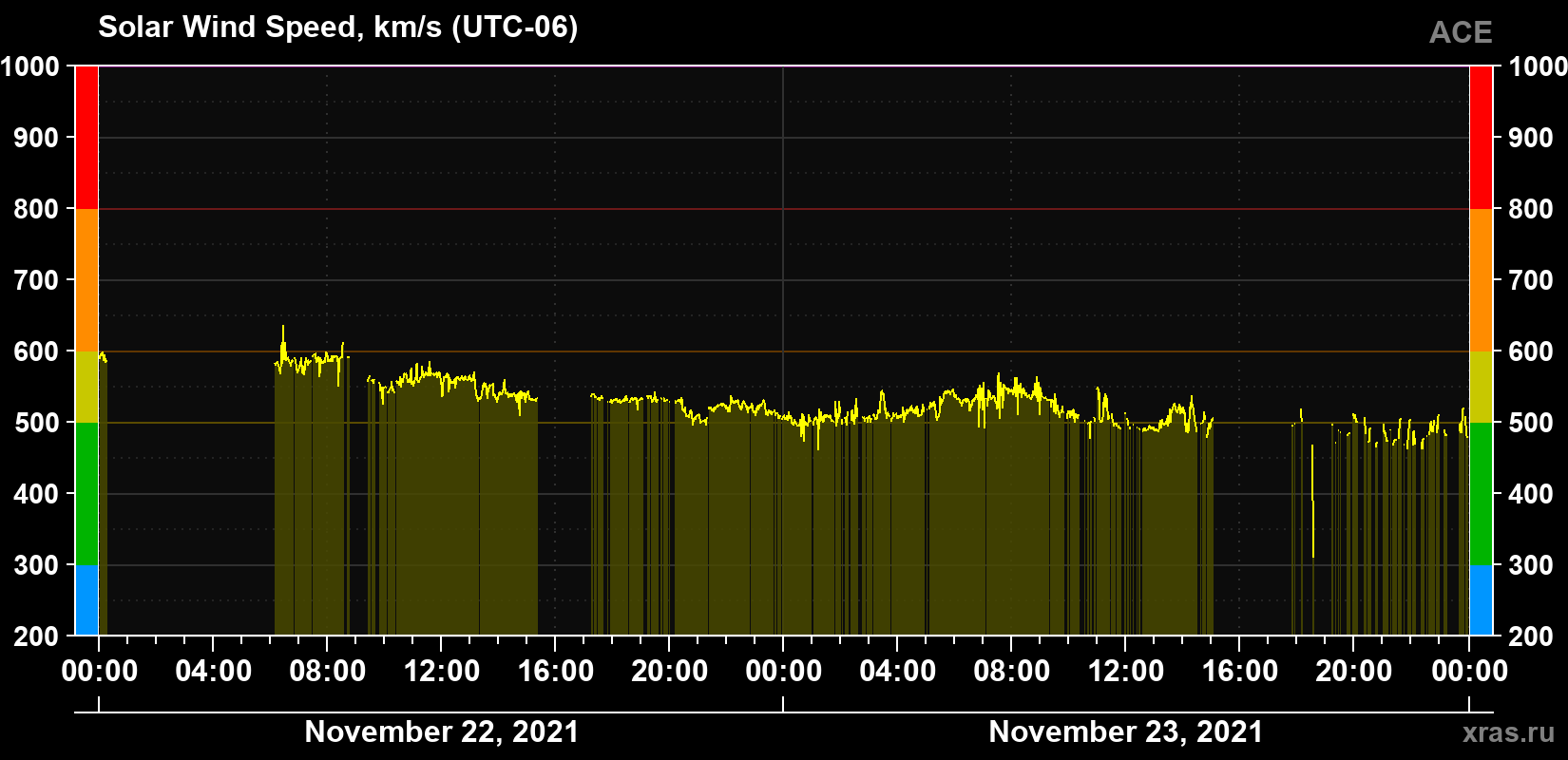Click the right axis 900 value
The image size is (1568, 760).
coord(1531,138)
